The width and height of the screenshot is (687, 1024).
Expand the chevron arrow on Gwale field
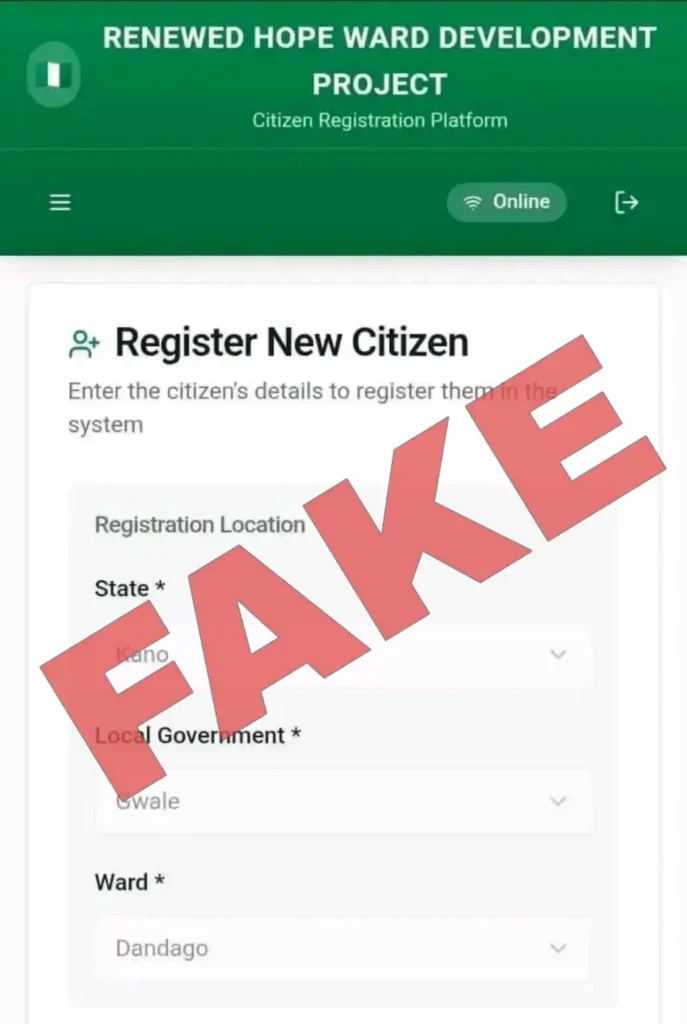click(558, 801)
